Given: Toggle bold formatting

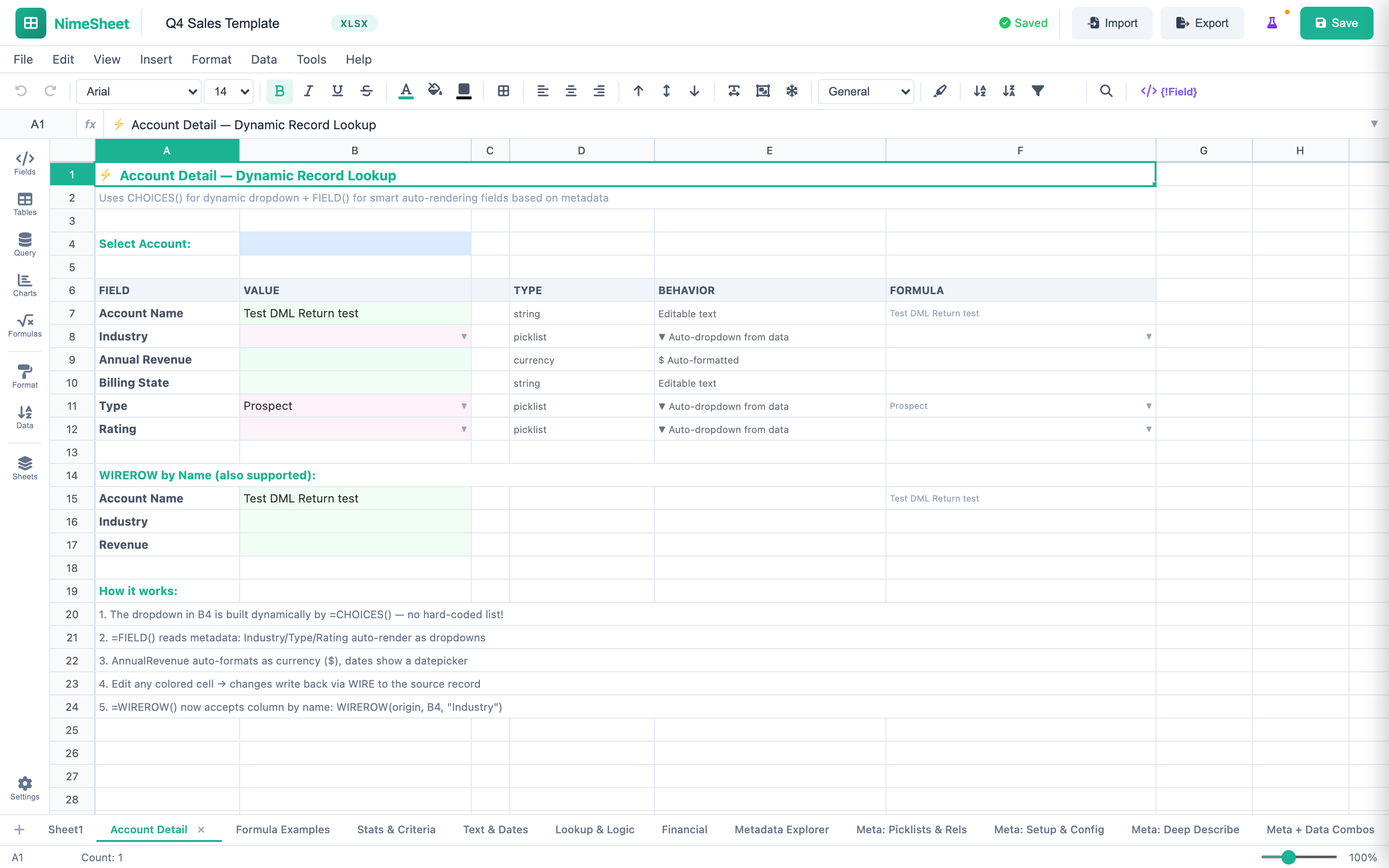Looking at the screenshot, I should 280,91.
